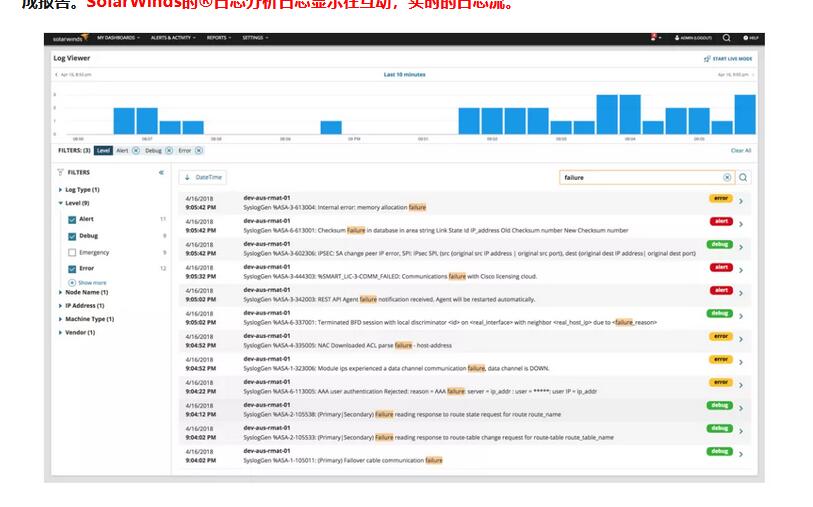This screenshot has width=813, height=507.
Task: Open the notifications bell icon
Action: click(x=654, y=38)
